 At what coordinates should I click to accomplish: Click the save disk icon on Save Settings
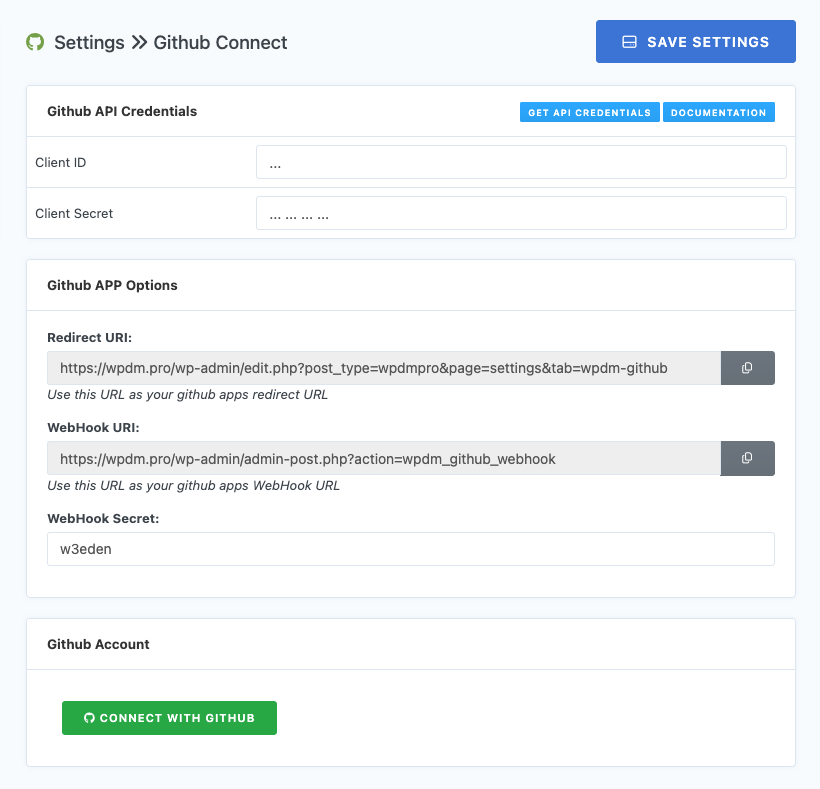(628, 41)
